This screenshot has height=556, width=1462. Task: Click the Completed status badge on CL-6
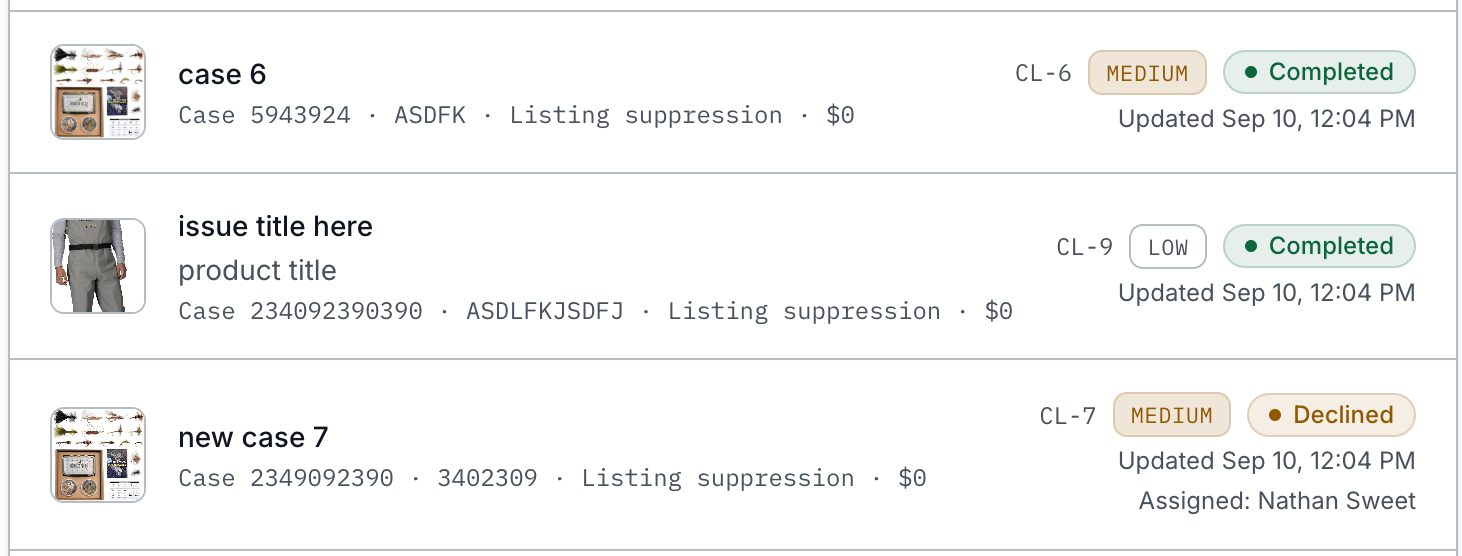pos(1319,73)
